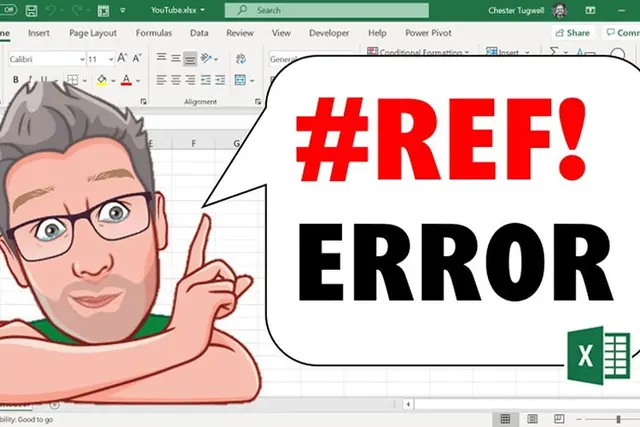Viewport: 640px width, 427px height.
Task: Click the Chester Tugwell account name
Action: [x=516, y=11]
